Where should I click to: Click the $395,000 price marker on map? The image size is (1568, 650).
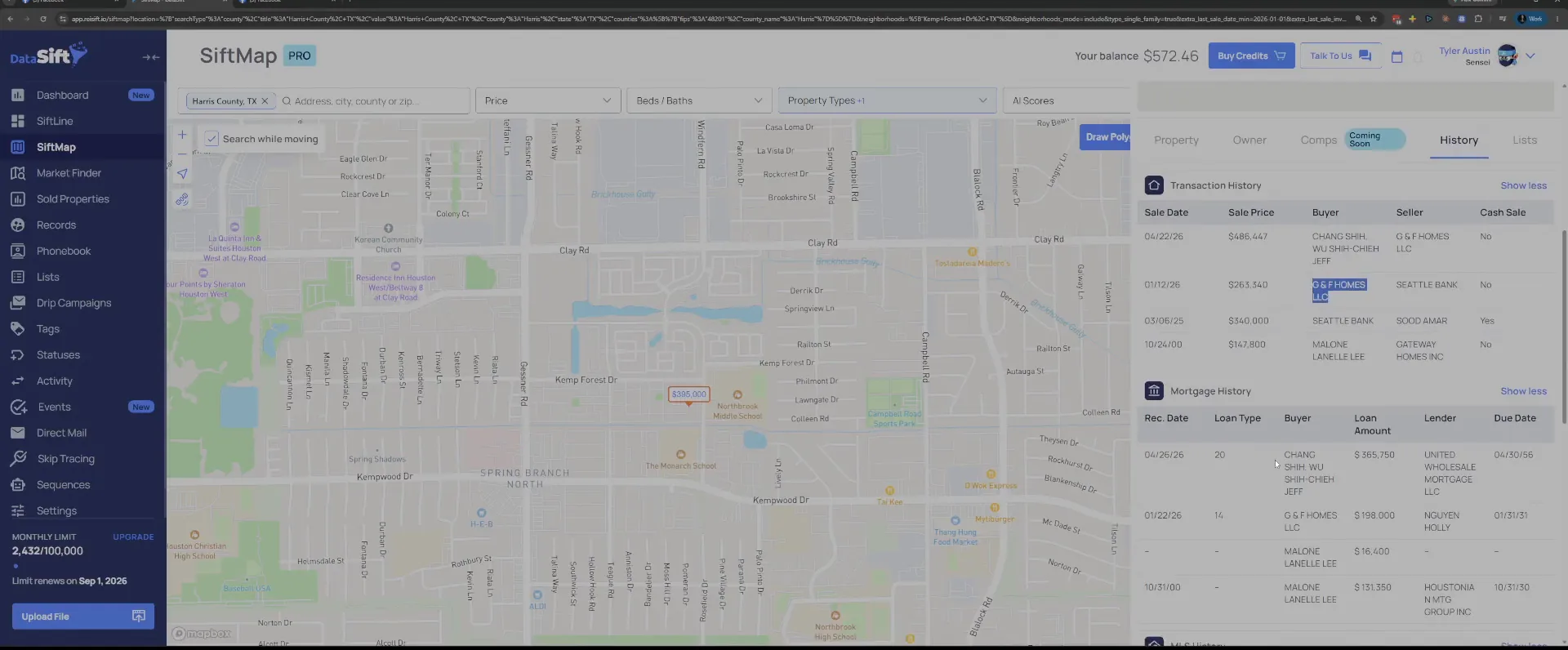pos(688,394)
